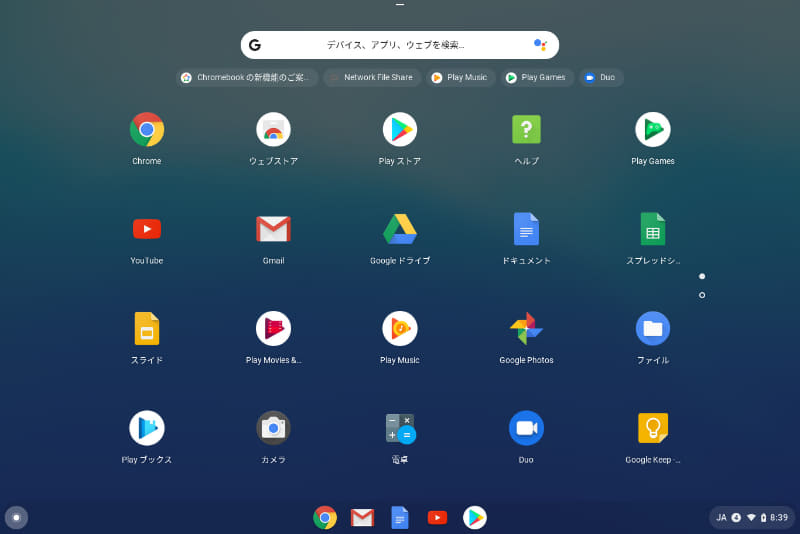Viewport: 800px width, 534px height.
Task: Launch the Play ストア app in grid
Action: [400, 130]
